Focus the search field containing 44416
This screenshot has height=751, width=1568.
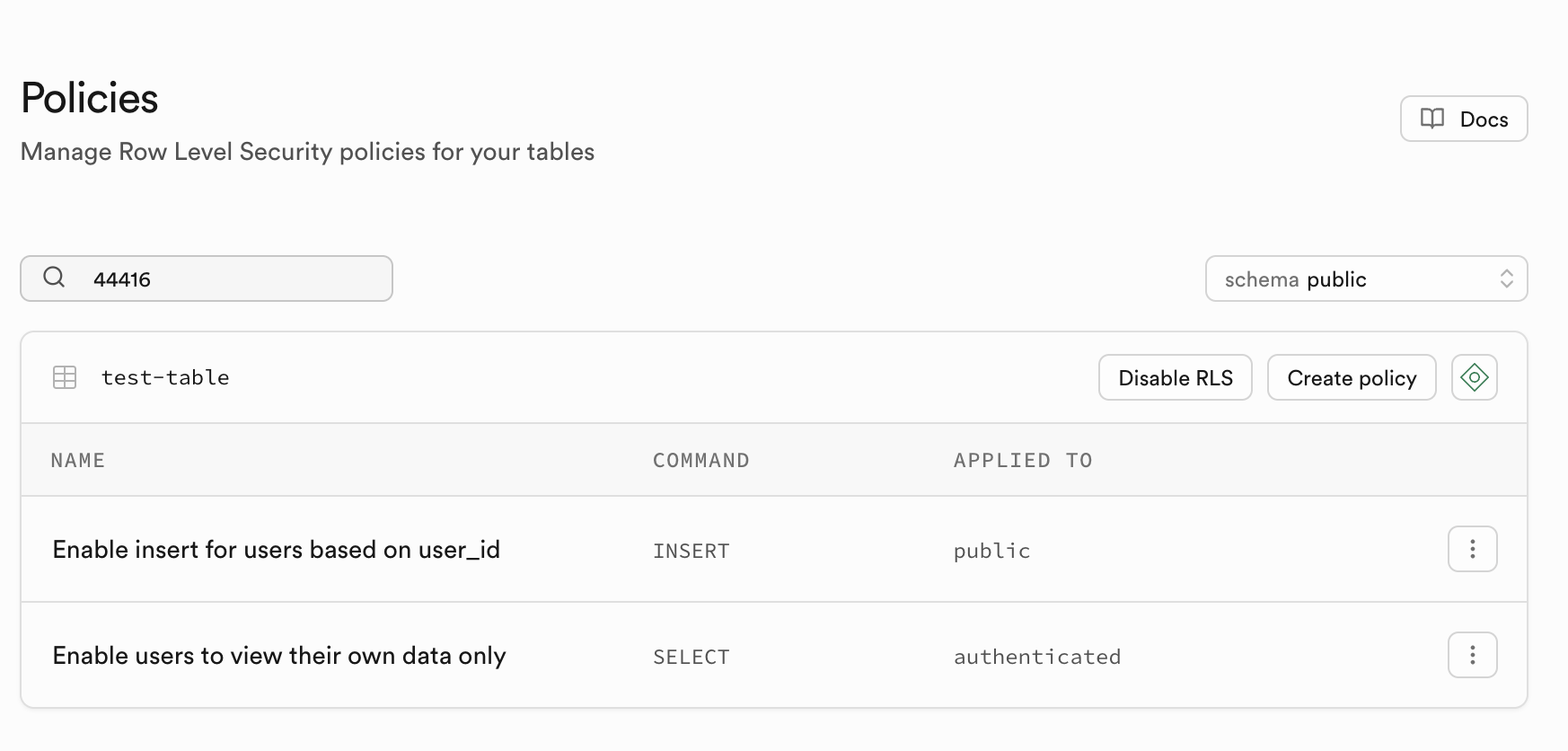233,279
